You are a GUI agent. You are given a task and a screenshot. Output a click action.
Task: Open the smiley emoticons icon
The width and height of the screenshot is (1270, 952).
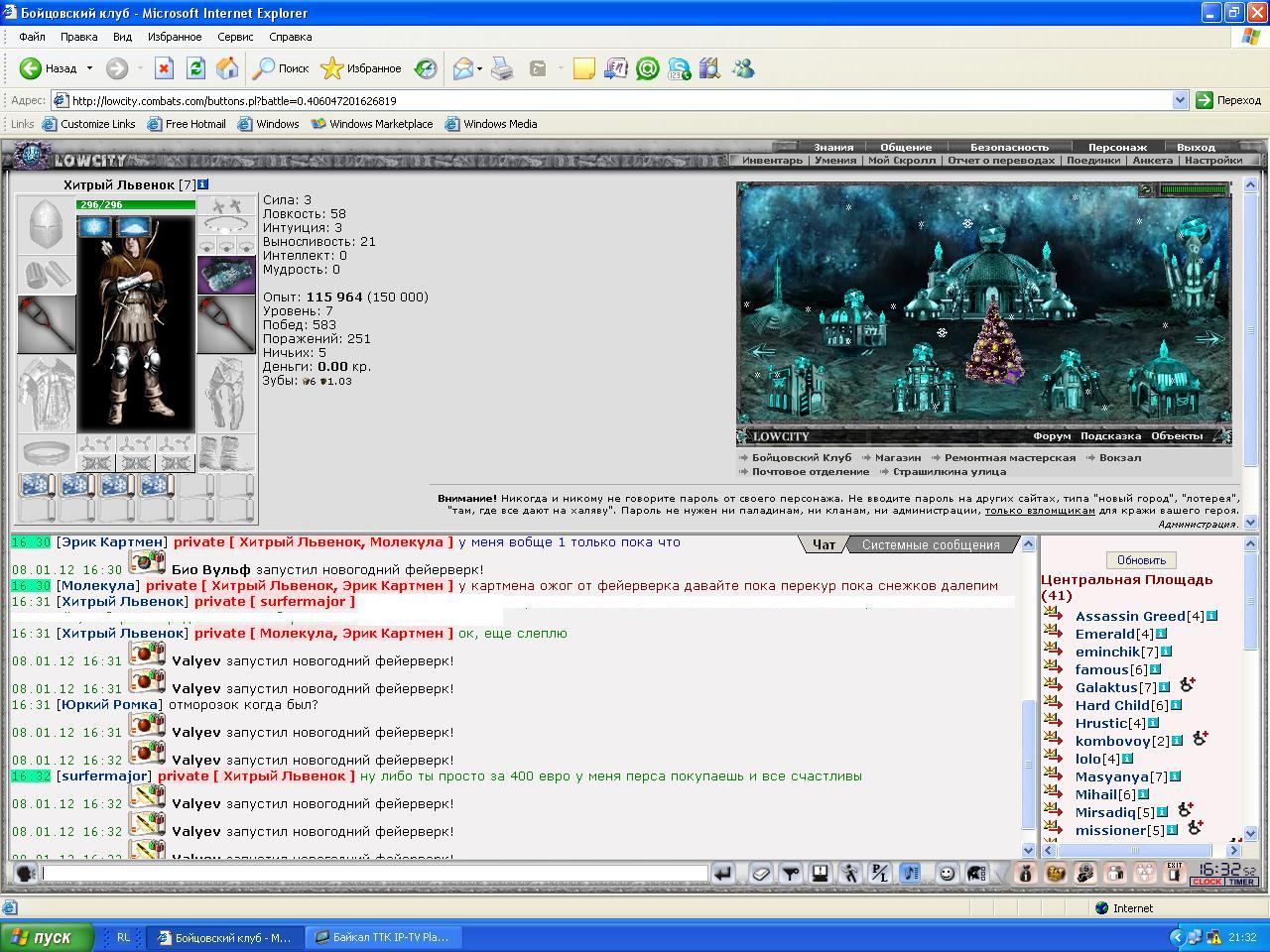pos(947,873)
